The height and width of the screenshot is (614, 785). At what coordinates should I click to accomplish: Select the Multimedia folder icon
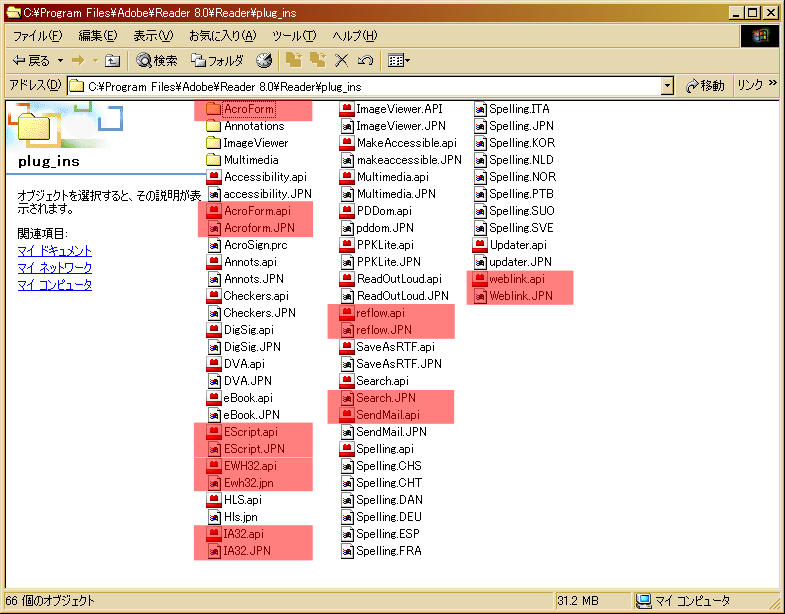[213, 160]
